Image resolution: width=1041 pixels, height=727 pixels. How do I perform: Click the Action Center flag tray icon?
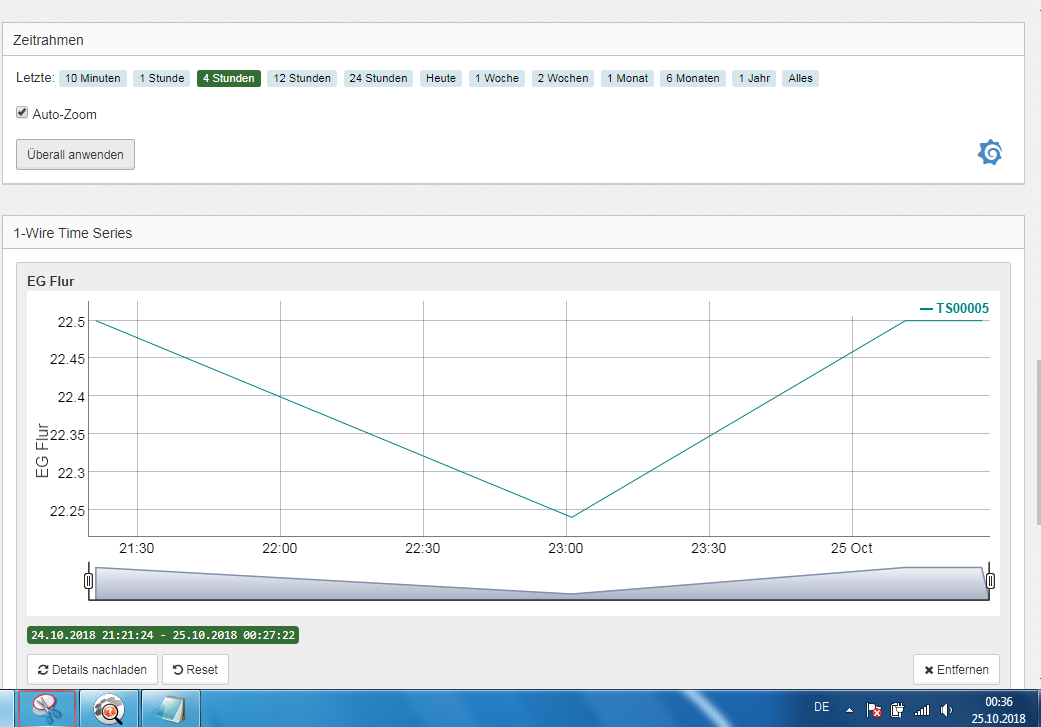(874, 710)
